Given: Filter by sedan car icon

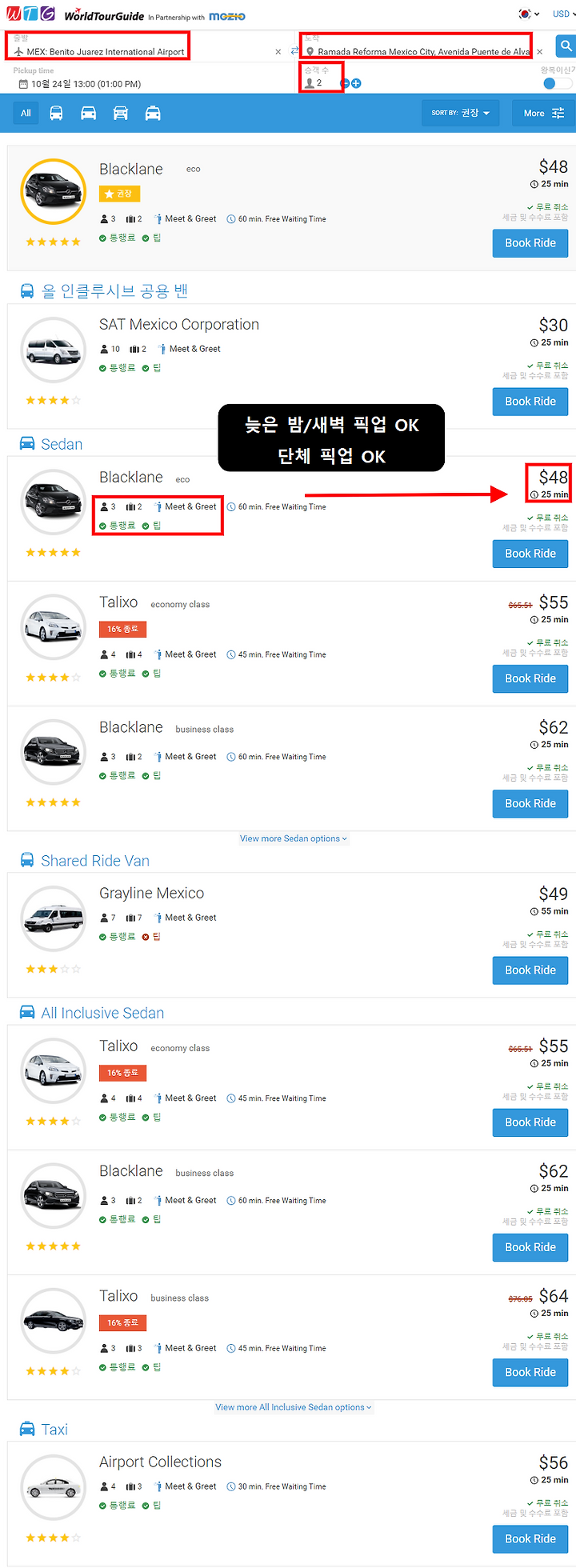Looking at the screenshot, I should [x=89, y=113].
